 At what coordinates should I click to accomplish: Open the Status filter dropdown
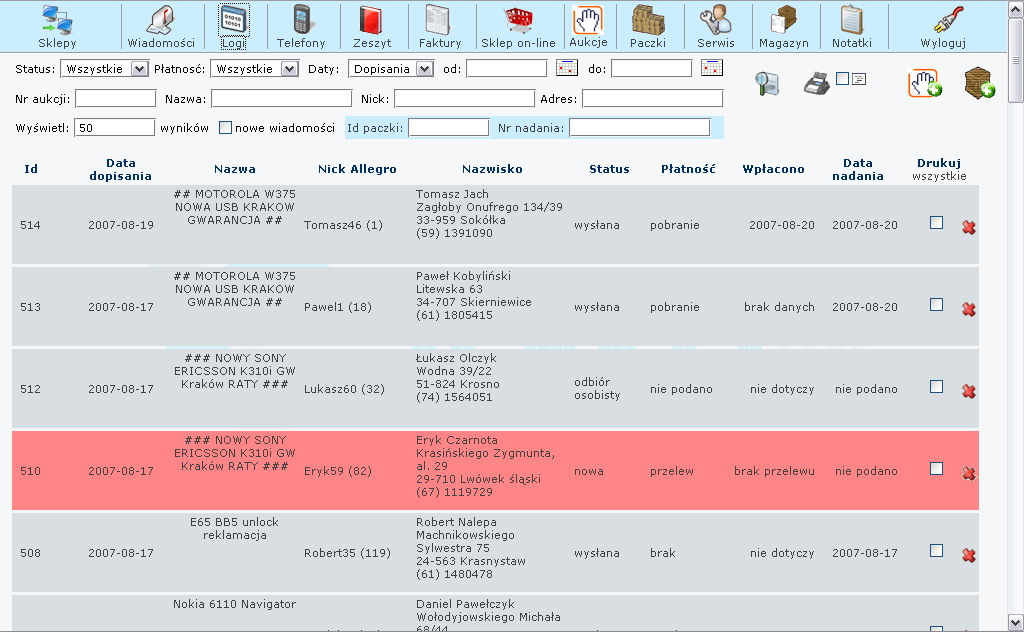pyautogui.click(x=104, y=69)
